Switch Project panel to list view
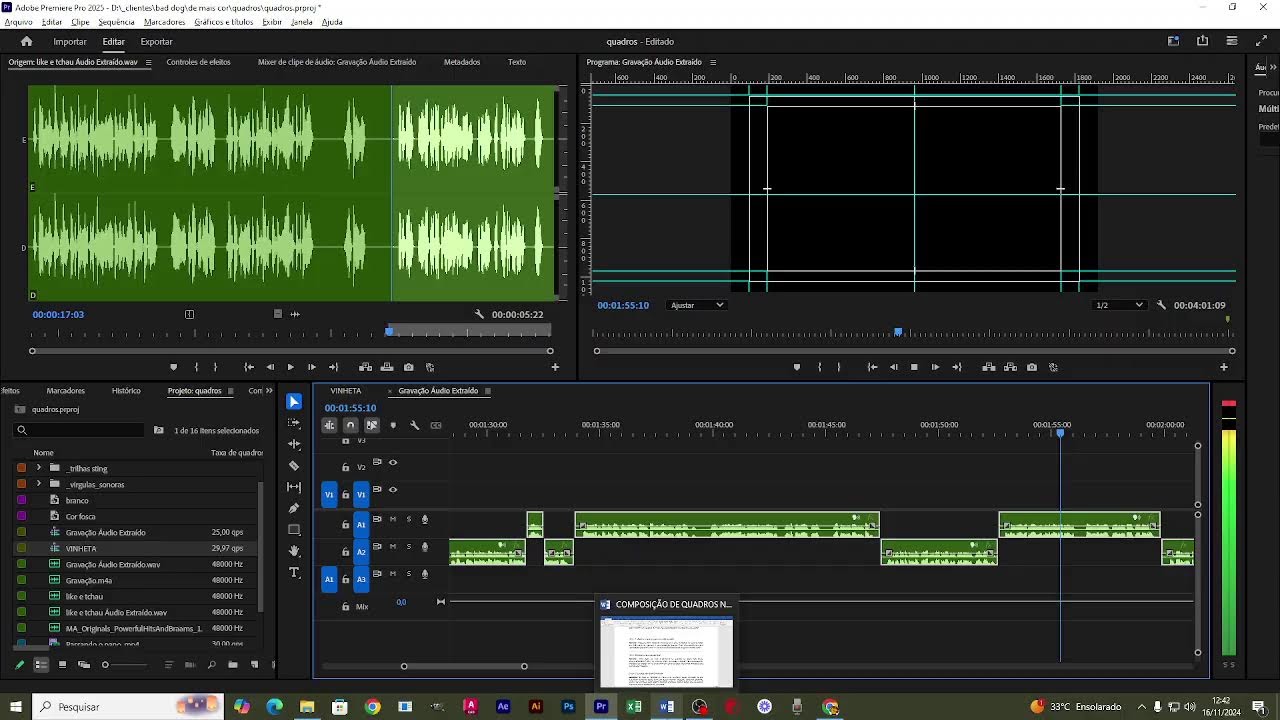The width and height of the screenshot is (1280, 720). coord(41,664)
